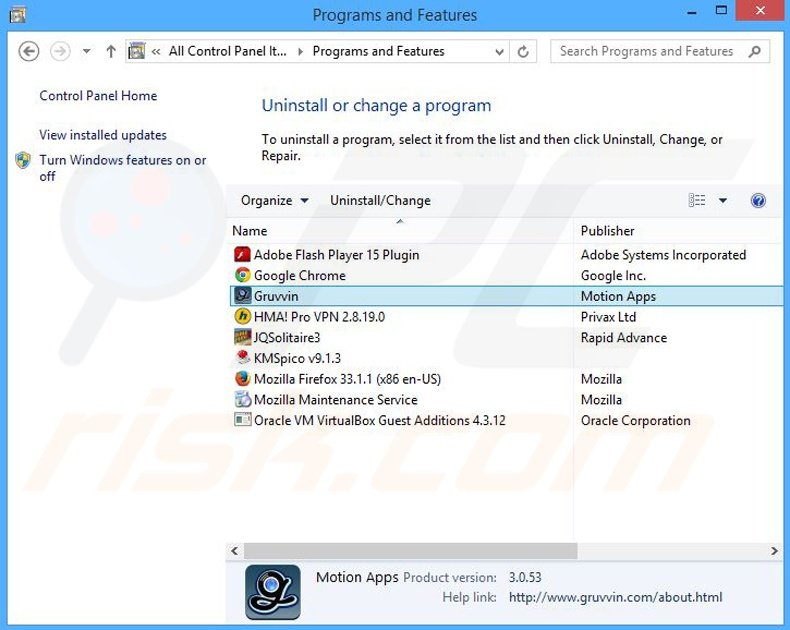
Task: Refresh the Programs and Features list
Action: click(x=523, y=51)
